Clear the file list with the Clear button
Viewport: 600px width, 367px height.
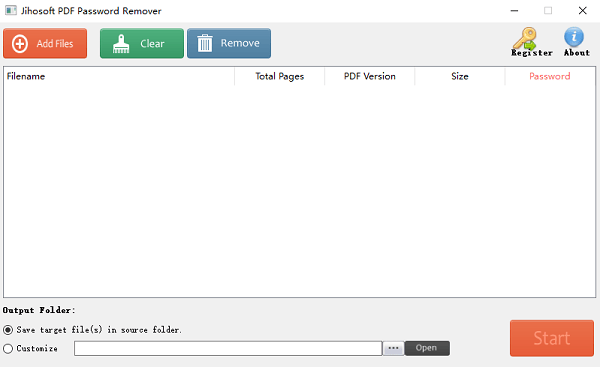click(142, 43)
